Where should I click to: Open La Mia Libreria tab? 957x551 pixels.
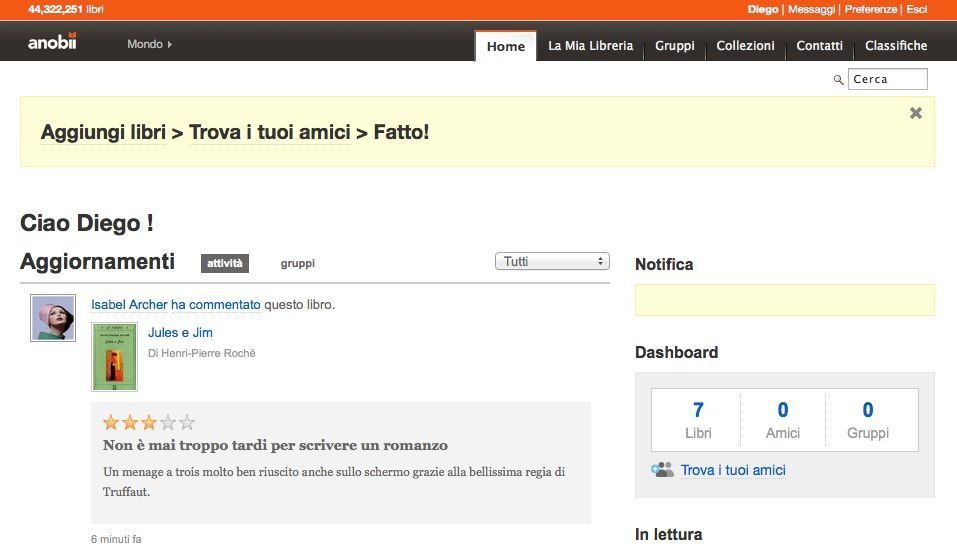(x=590, y=46)
